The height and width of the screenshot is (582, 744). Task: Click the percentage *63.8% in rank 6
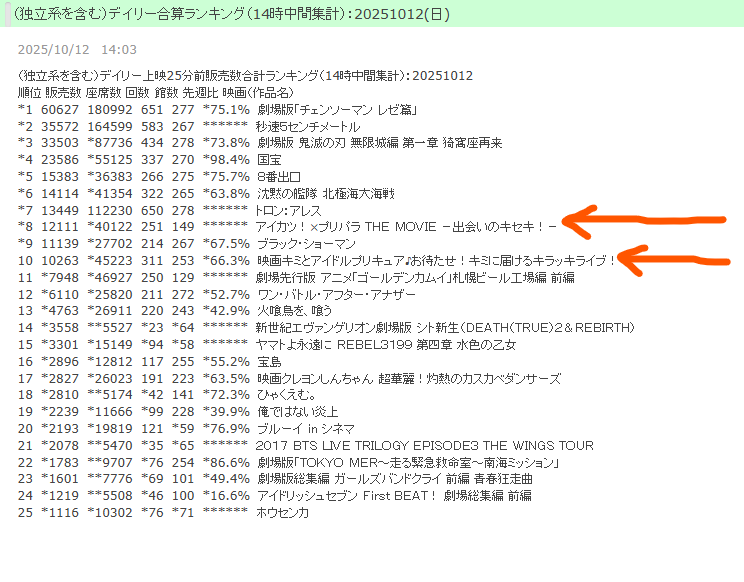point(226,194)
